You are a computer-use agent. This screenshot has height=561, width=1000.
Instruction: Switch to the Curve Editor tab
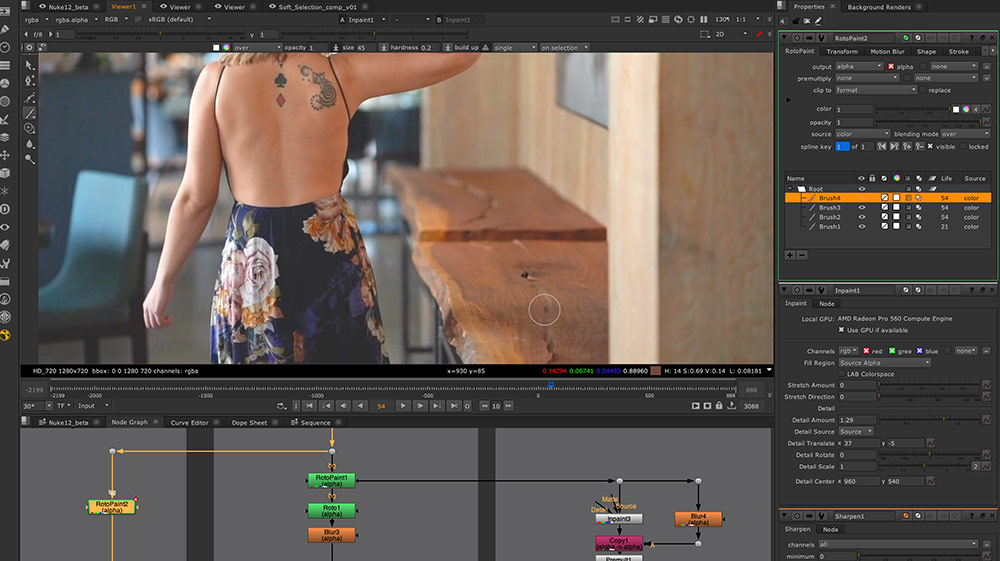click(x=189, y=422)
